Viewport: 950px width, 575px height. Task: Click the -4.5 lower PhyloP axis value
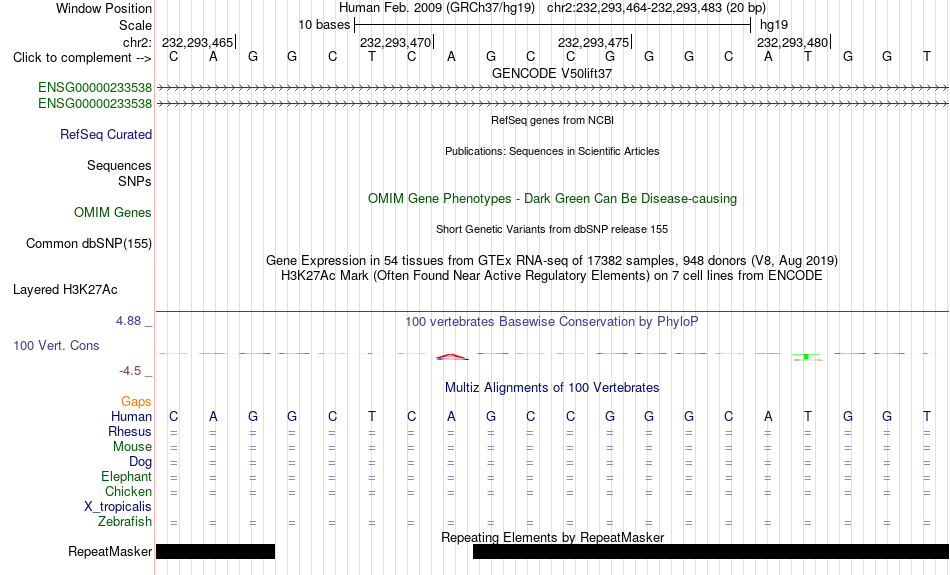pyautogui.click(x=130, y=371)
